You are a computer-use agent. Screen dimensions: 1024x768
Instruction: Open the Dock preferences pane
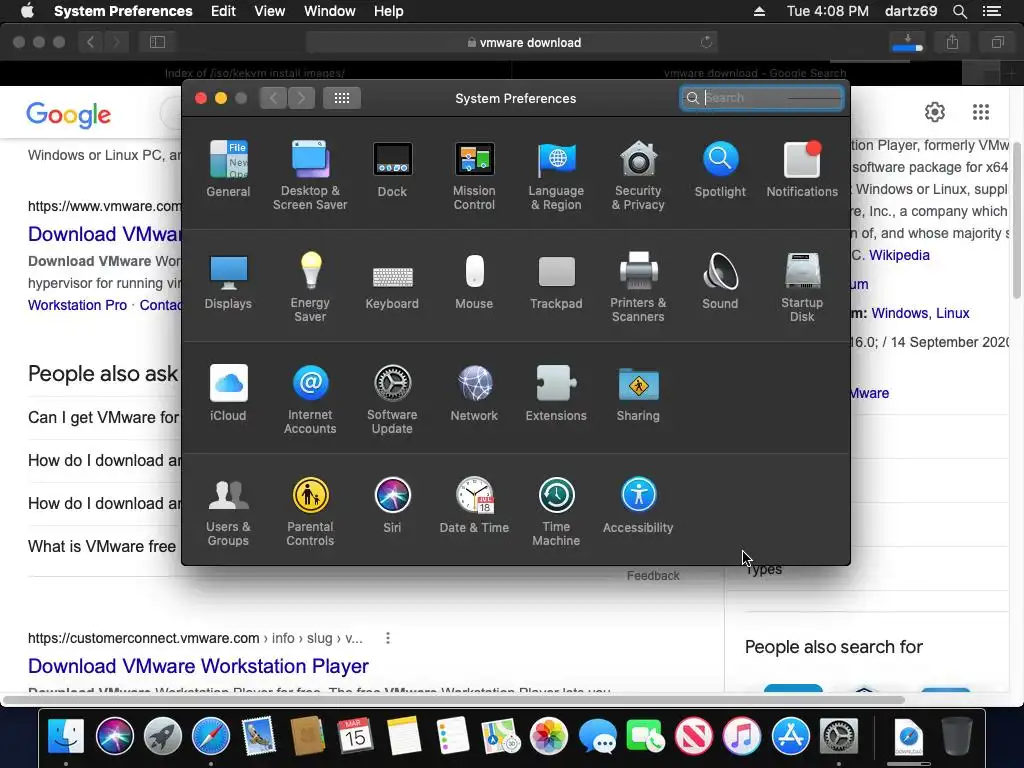(x=392, y=168)
